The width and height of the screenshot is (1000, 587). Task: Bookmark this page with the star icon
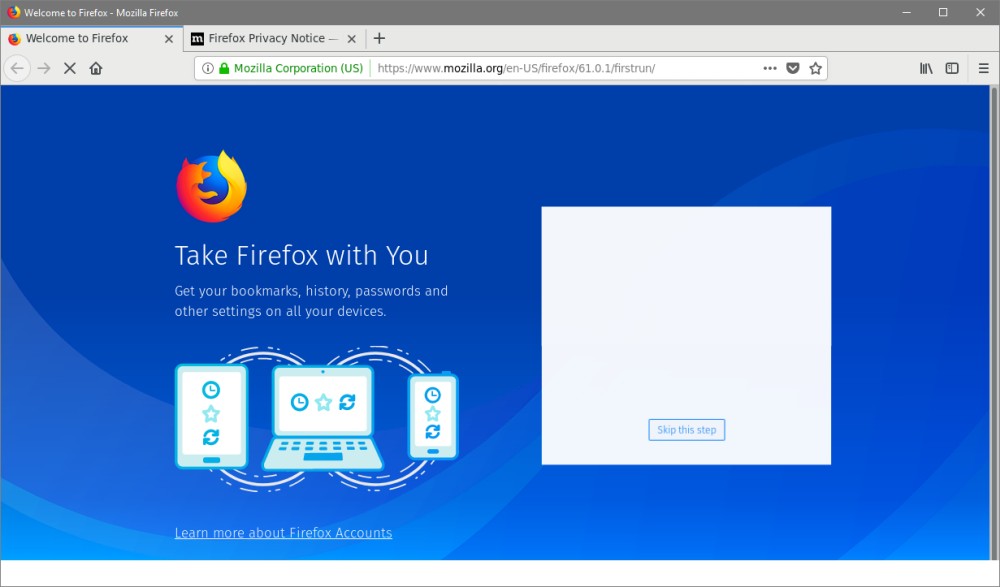click(x=816, y=68)
